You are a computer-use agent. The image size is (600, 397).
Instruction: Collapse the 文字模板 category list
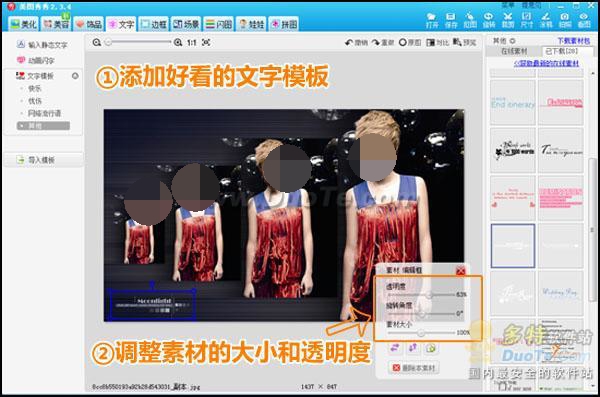point(75,76)
